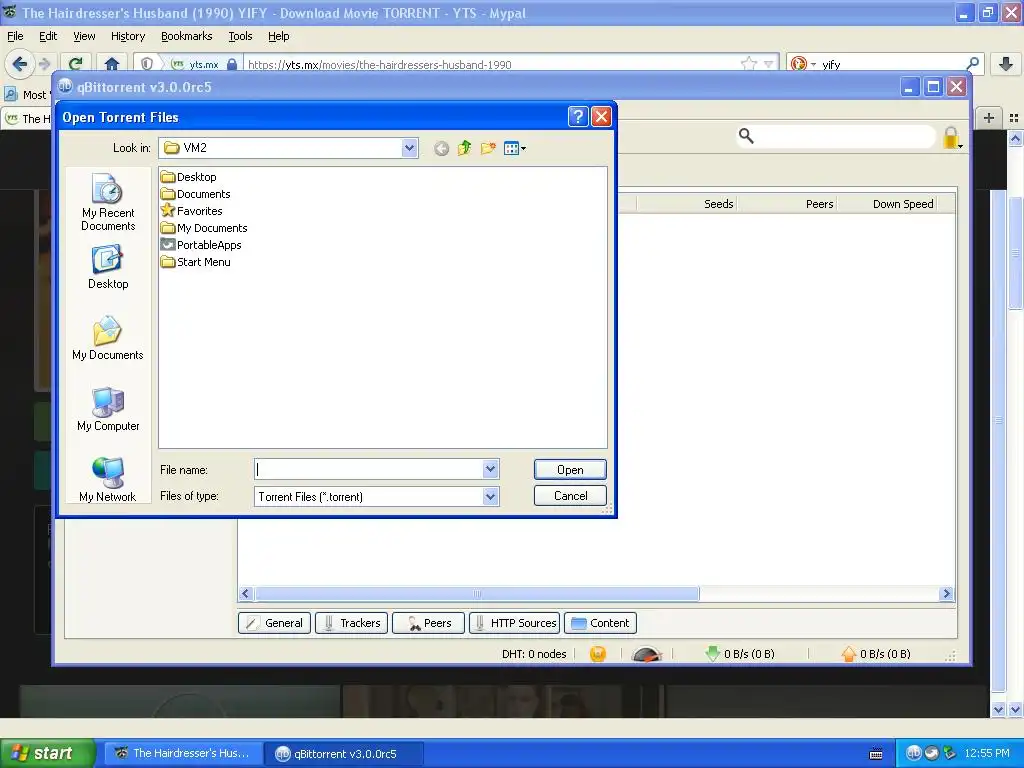Click the dialog help question mark button
1024x768 pixels.
point(578,117)
